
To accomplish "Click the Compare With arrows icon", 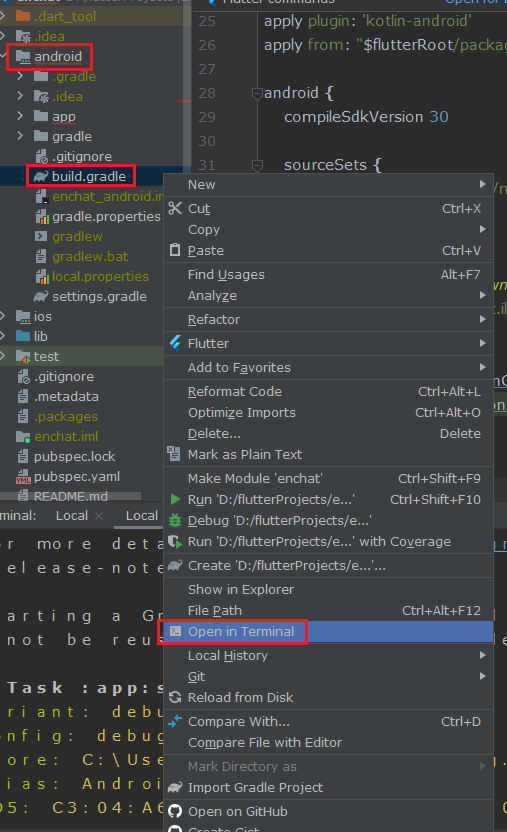I will [175, 721].
